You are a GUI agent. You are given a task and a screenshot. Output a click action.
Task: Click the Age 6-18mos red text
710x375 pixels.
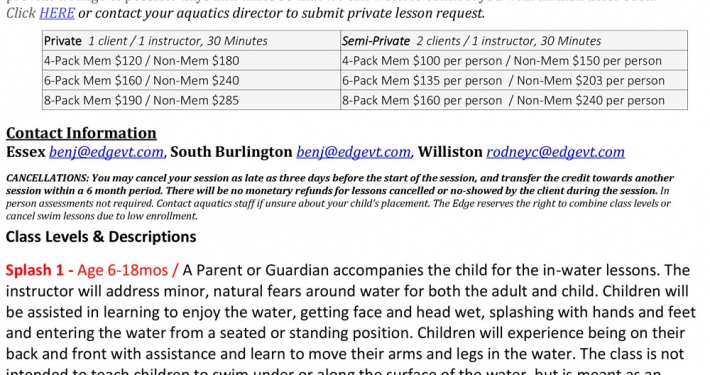point(123,270)
